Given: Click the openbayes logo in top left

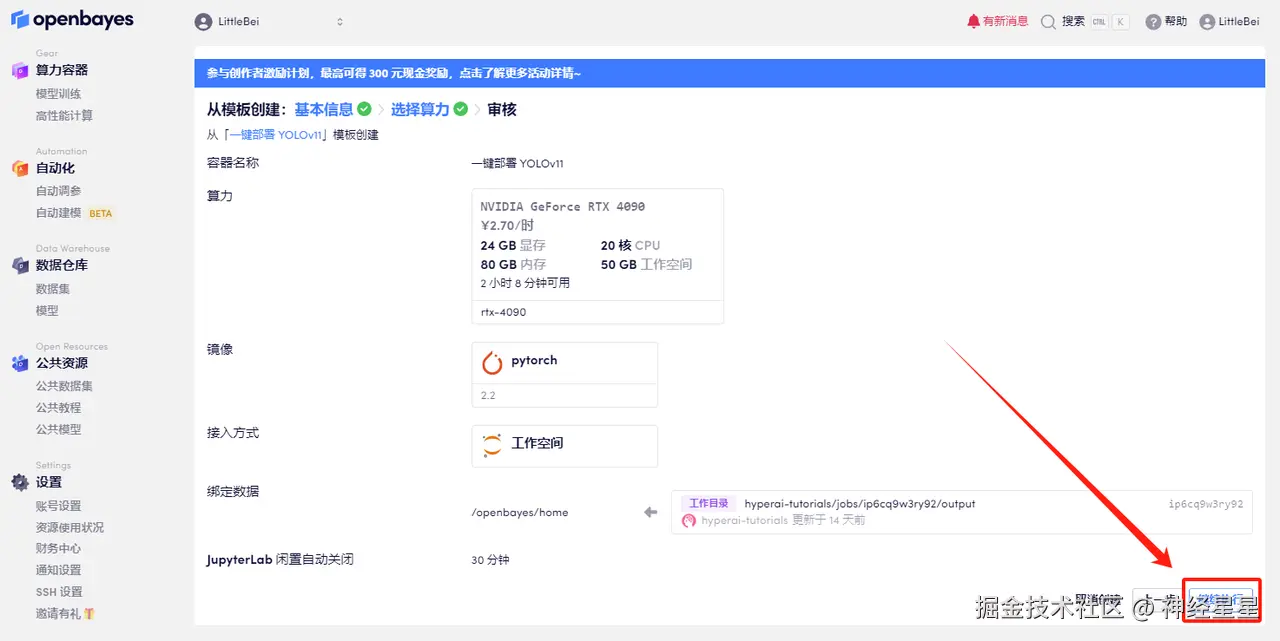Looking at the screenshot, I should pyautogui.click(x=72, y=19).
